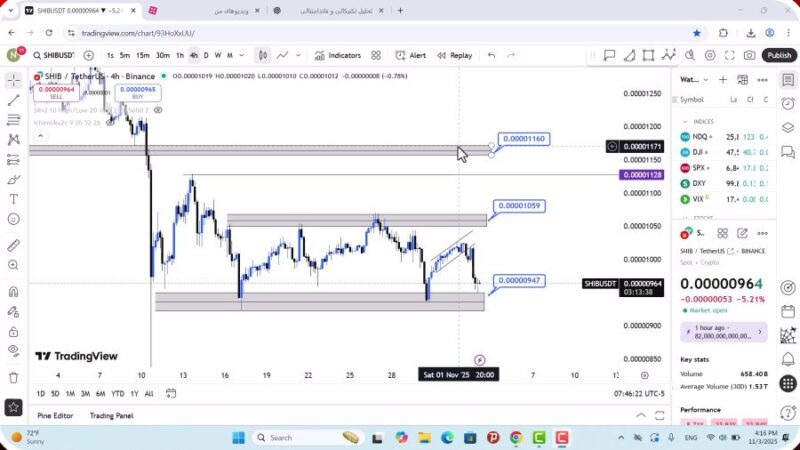
Task: Select the trend line drawing tool
Action: (x=13, y=100)
